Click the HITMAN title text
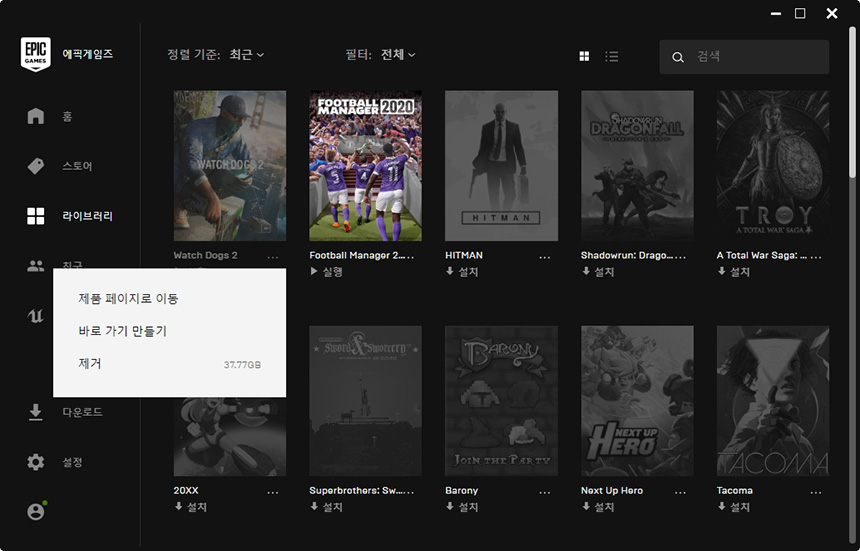 coord(464,255)
